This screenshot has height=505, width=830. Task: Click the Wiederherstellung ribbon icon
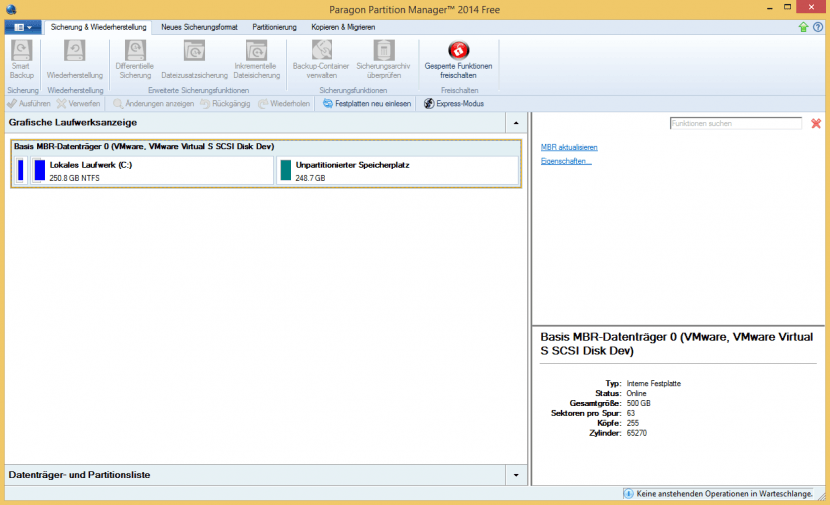click(x=75, y=59)
